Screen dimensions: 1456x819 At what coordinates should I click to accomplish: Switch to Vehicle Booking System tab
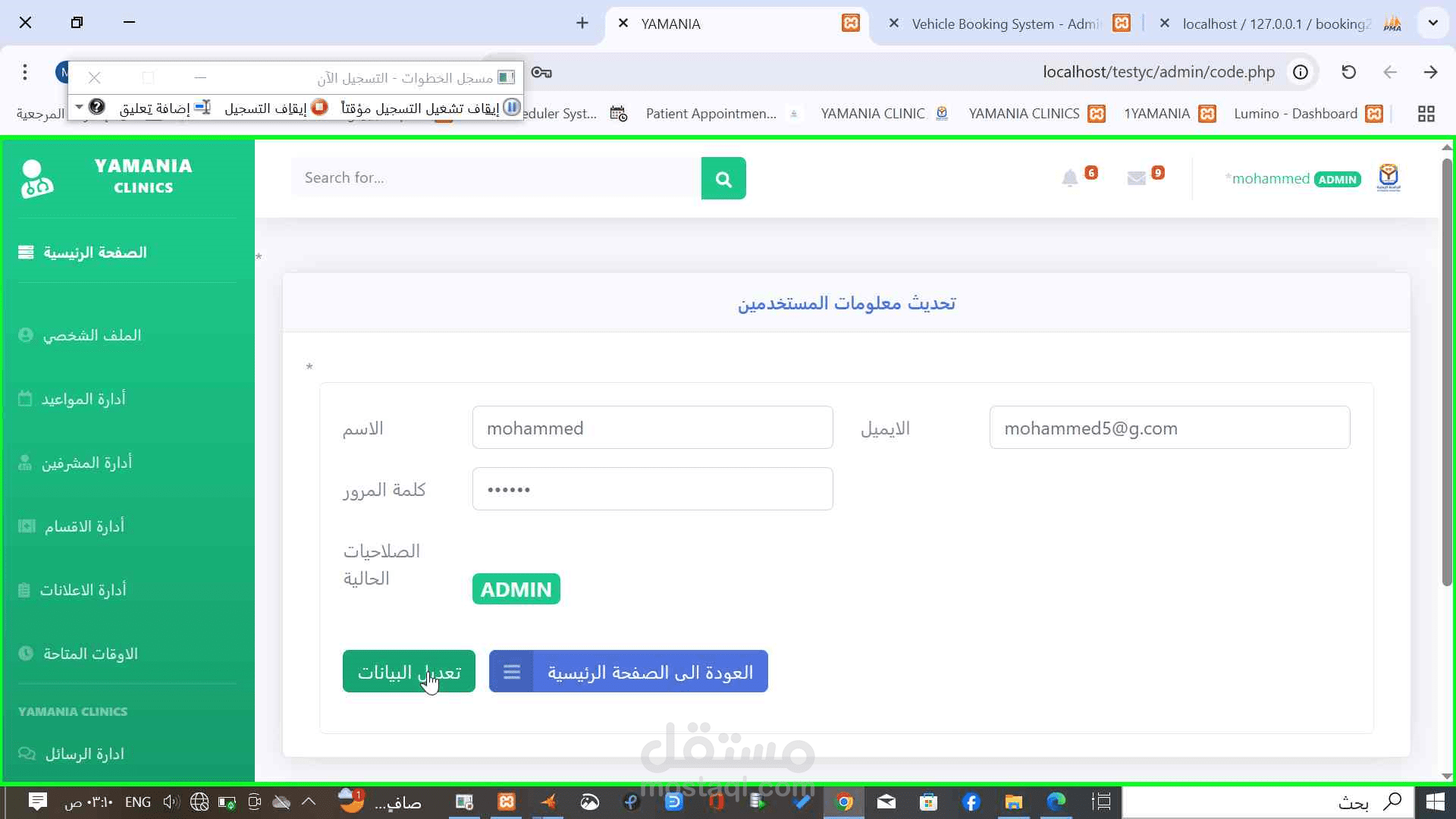point(1005,24)
